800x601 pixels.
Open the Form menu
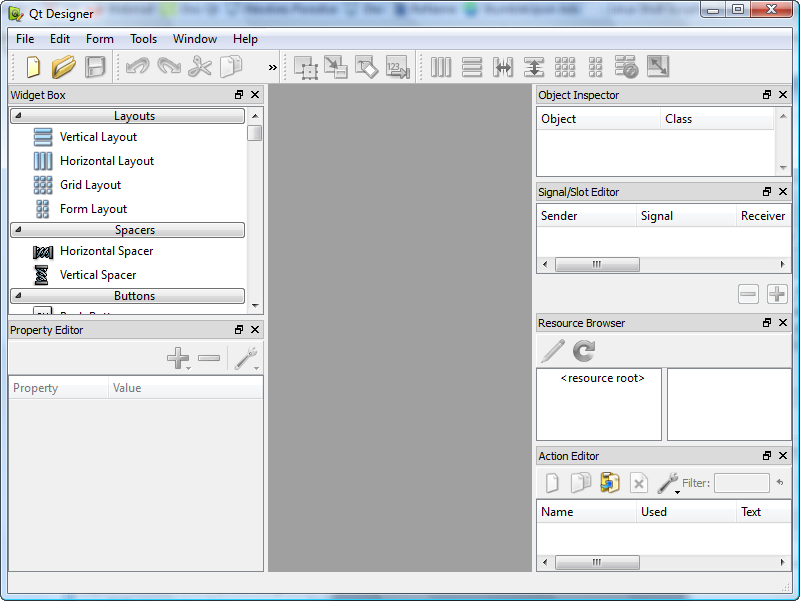pyautogui.click(x=99, y=39)
